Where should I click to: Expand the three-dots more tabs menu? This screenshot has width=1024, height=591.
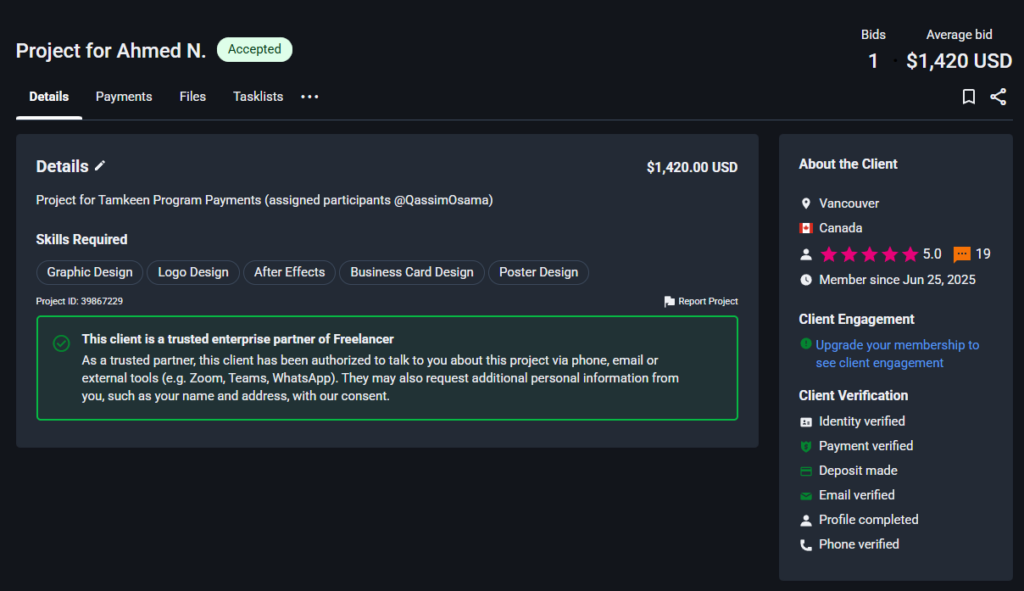pos(310,97)
